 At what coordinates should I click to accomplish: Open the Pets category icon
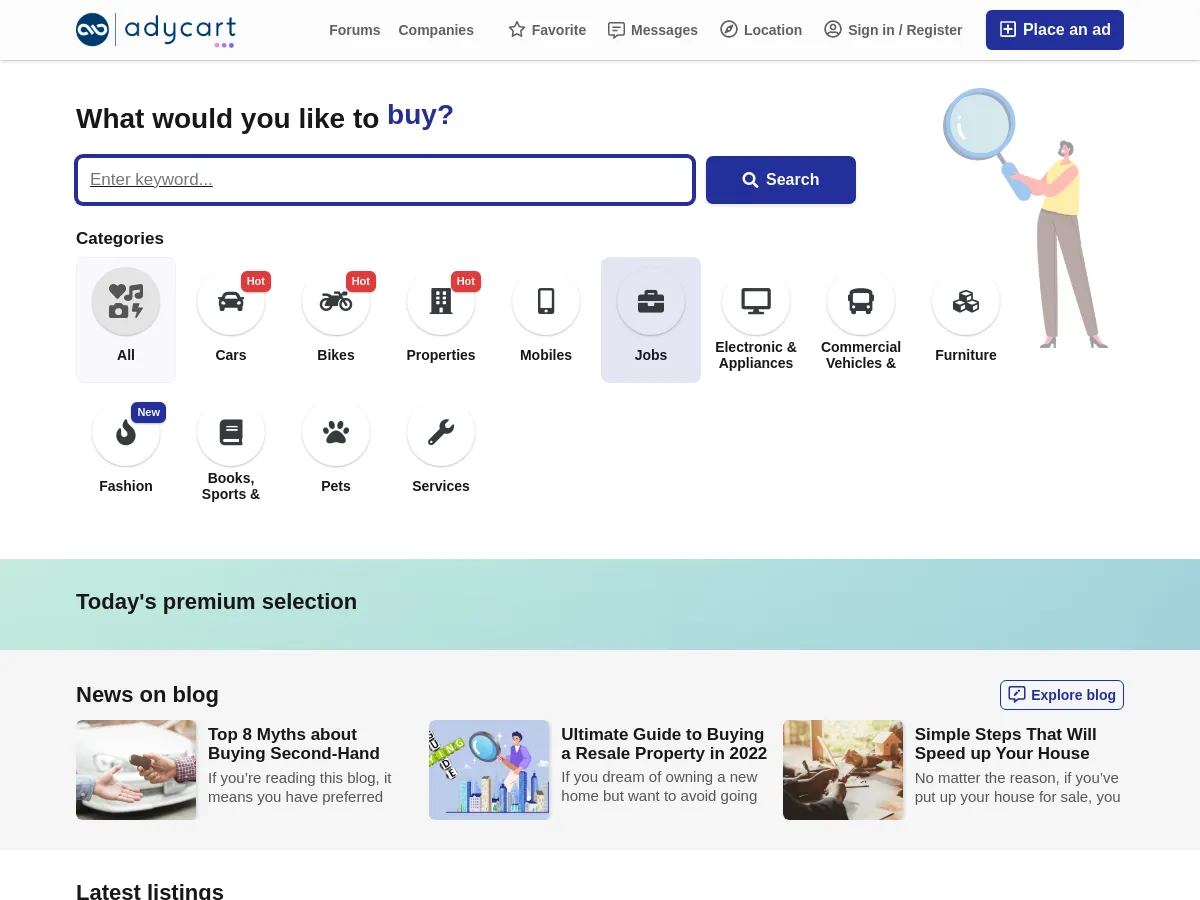(x=336, y=432)
